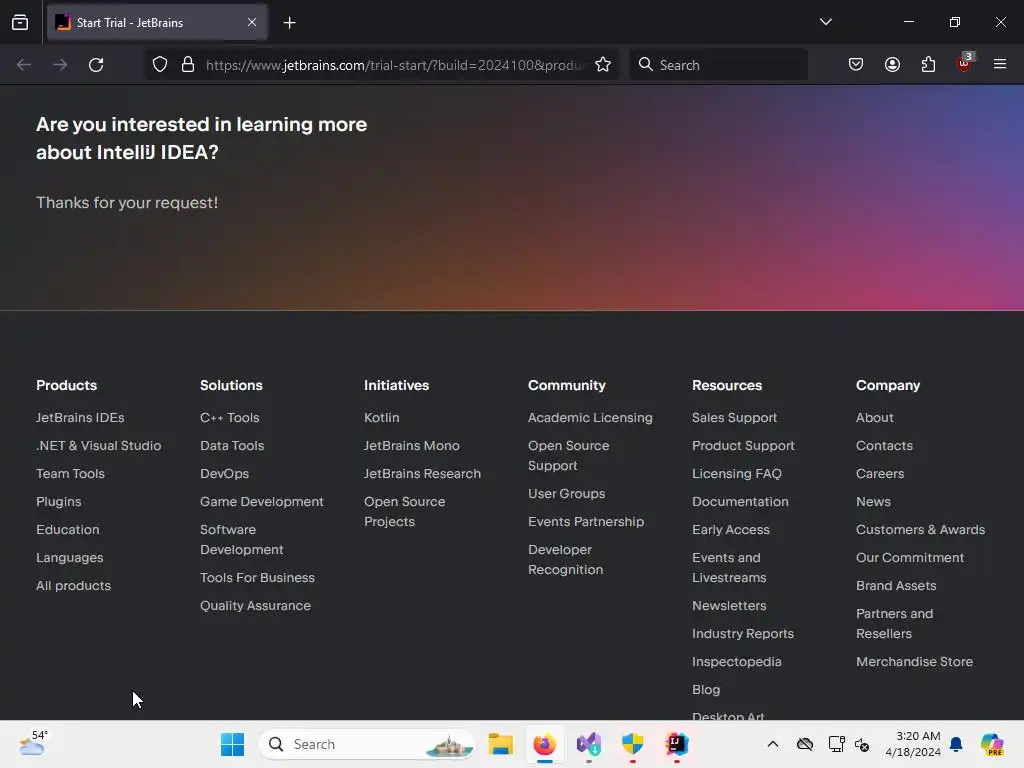
Task: Open the Blog link
Action: [706, 690]
